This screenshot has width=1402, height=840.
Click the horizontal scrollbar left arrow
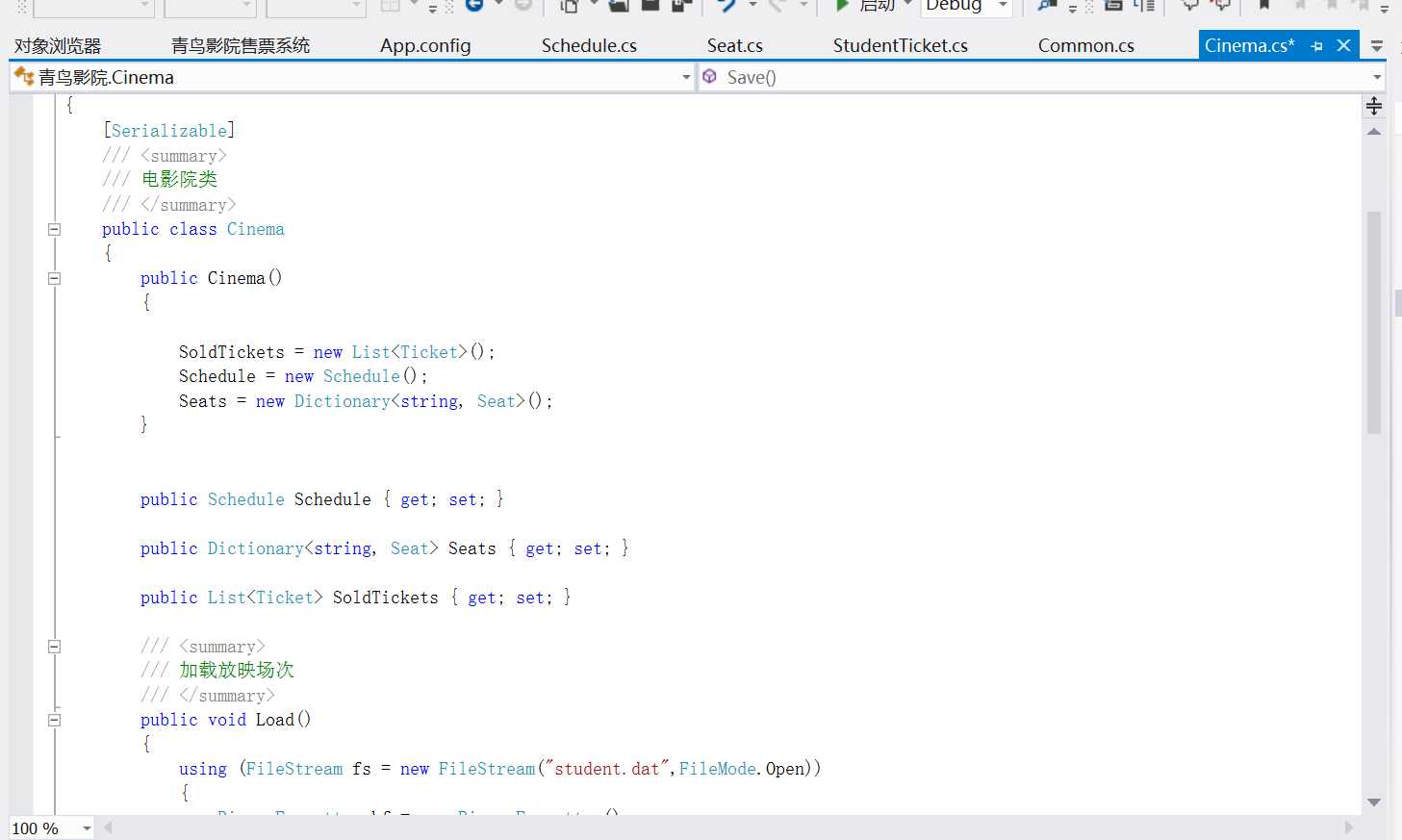coord(108,827)
